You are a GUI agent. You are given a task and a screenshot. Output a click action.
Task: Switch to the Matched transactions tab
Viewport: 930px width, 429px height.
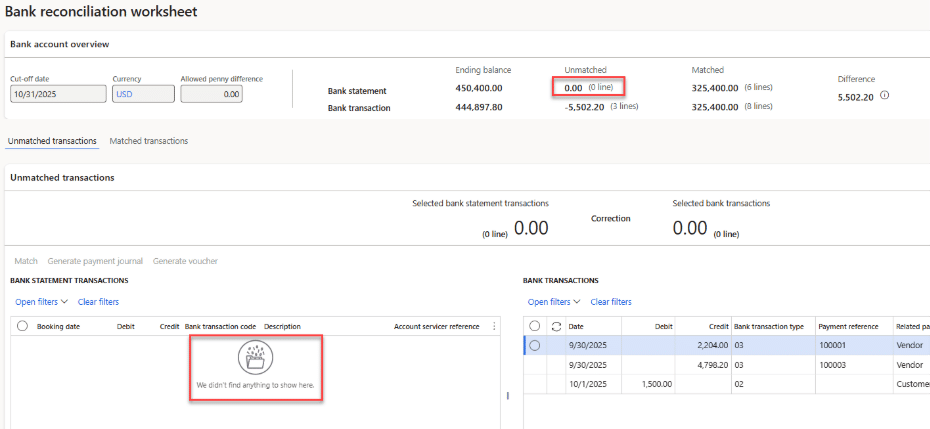pos(149,141)
